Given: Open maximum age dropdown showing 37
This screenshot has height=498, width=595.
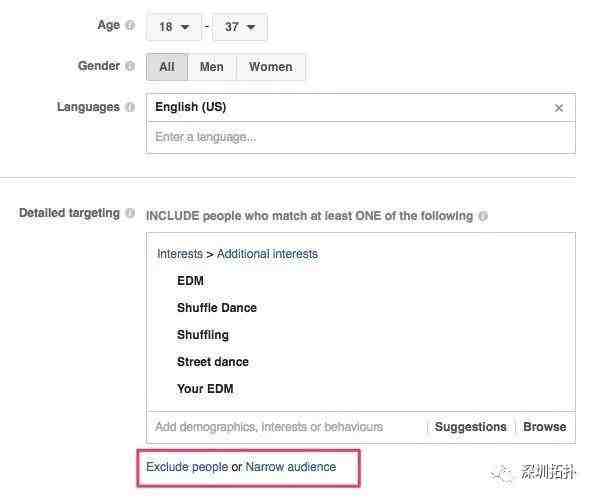Looking at the screenshot, I should coord(240,27).
